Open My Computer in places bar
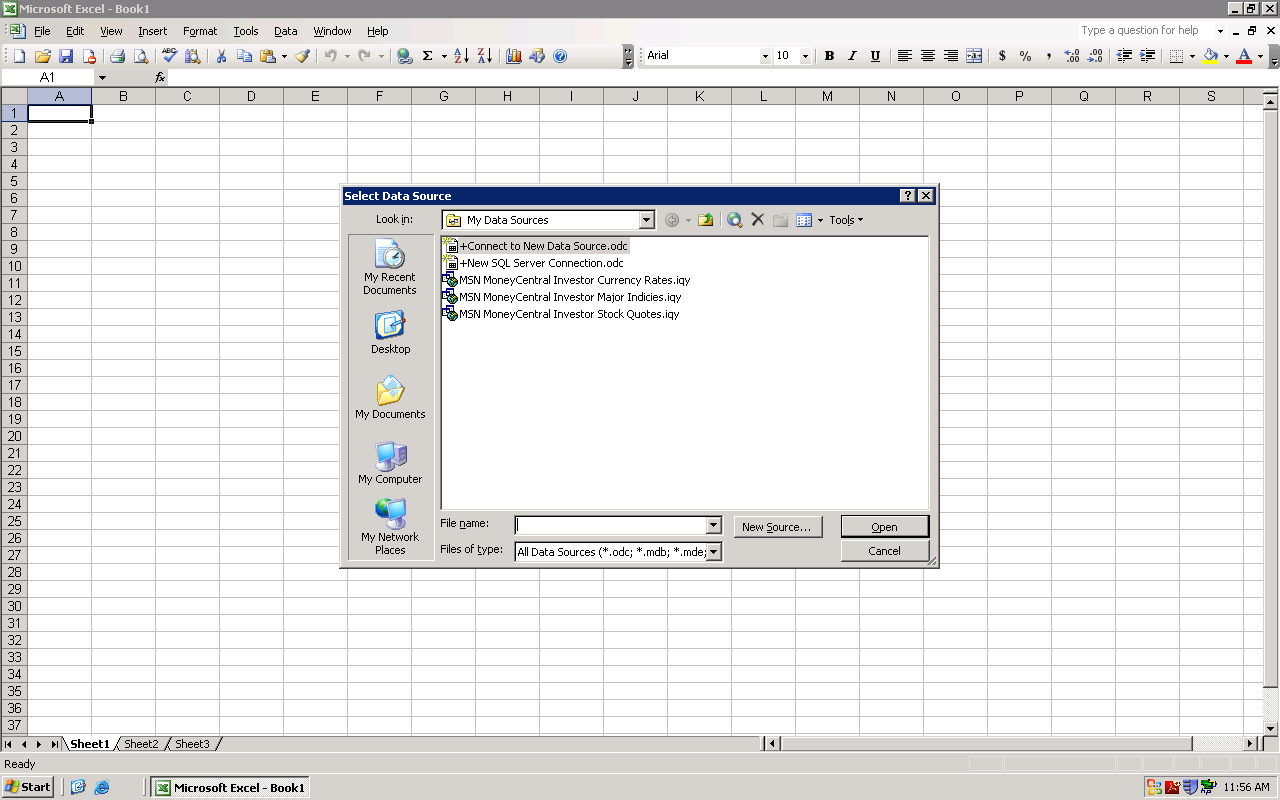Image resolution: width=1280 pixels, height=800 pixels. click(x=390, y=463)
